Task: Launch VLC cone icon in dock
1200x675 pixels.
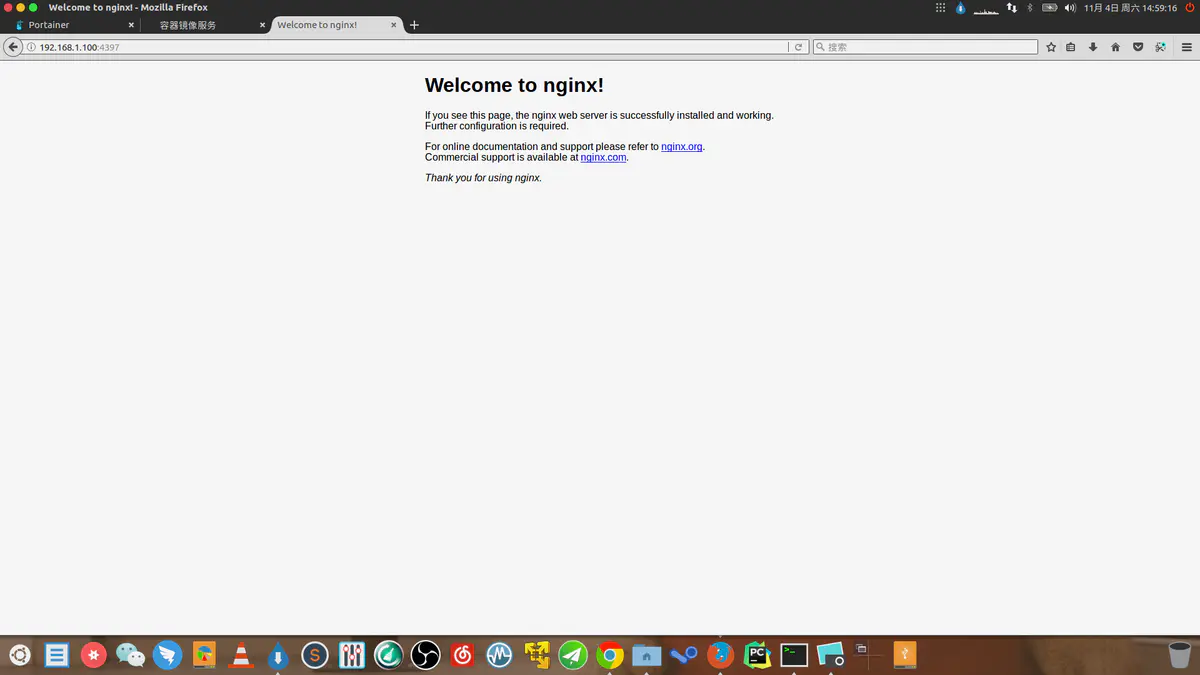Action: 241,655
